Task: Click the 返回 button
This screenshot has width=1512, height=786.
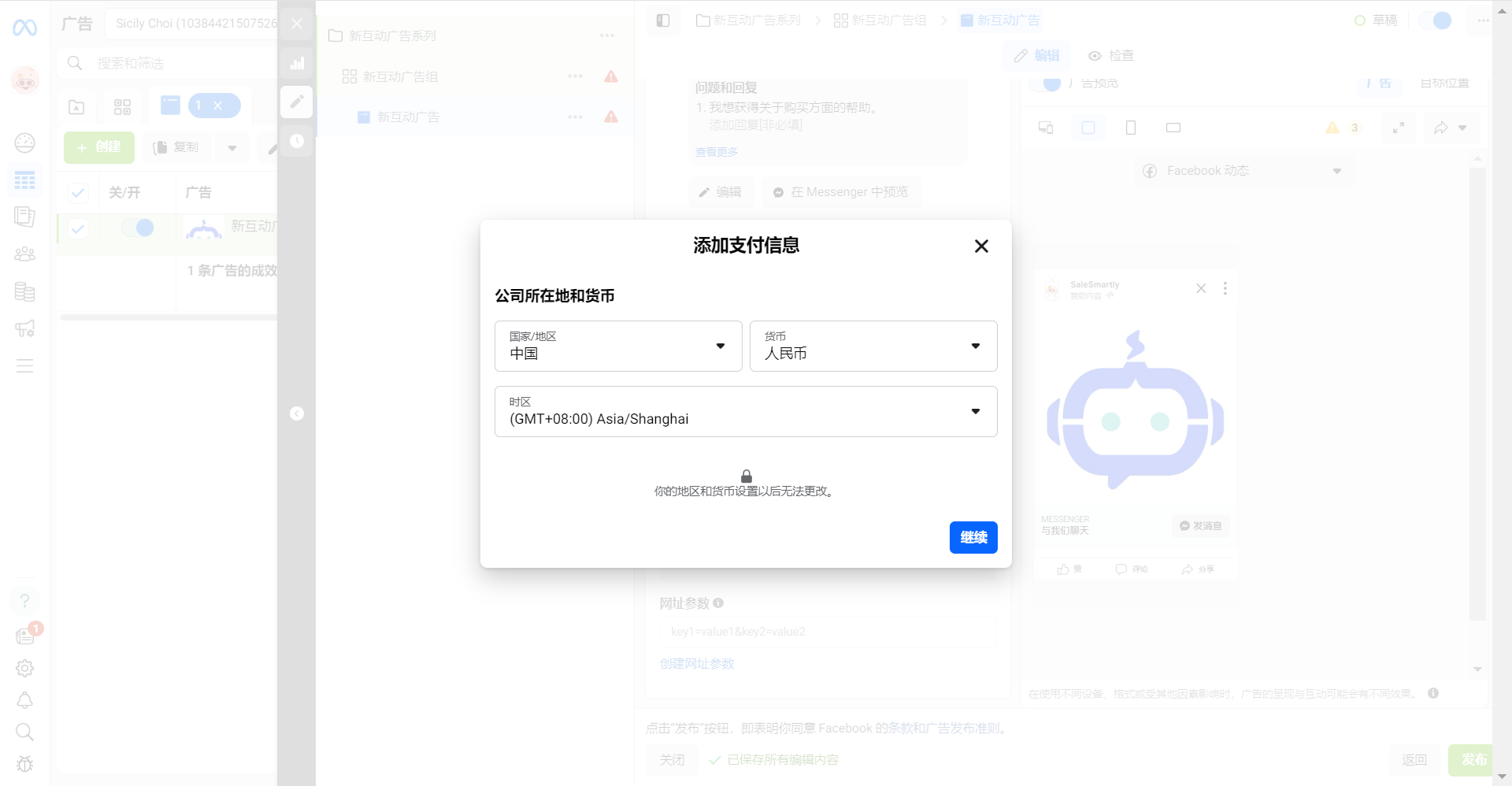Action: coord(1414,760)
